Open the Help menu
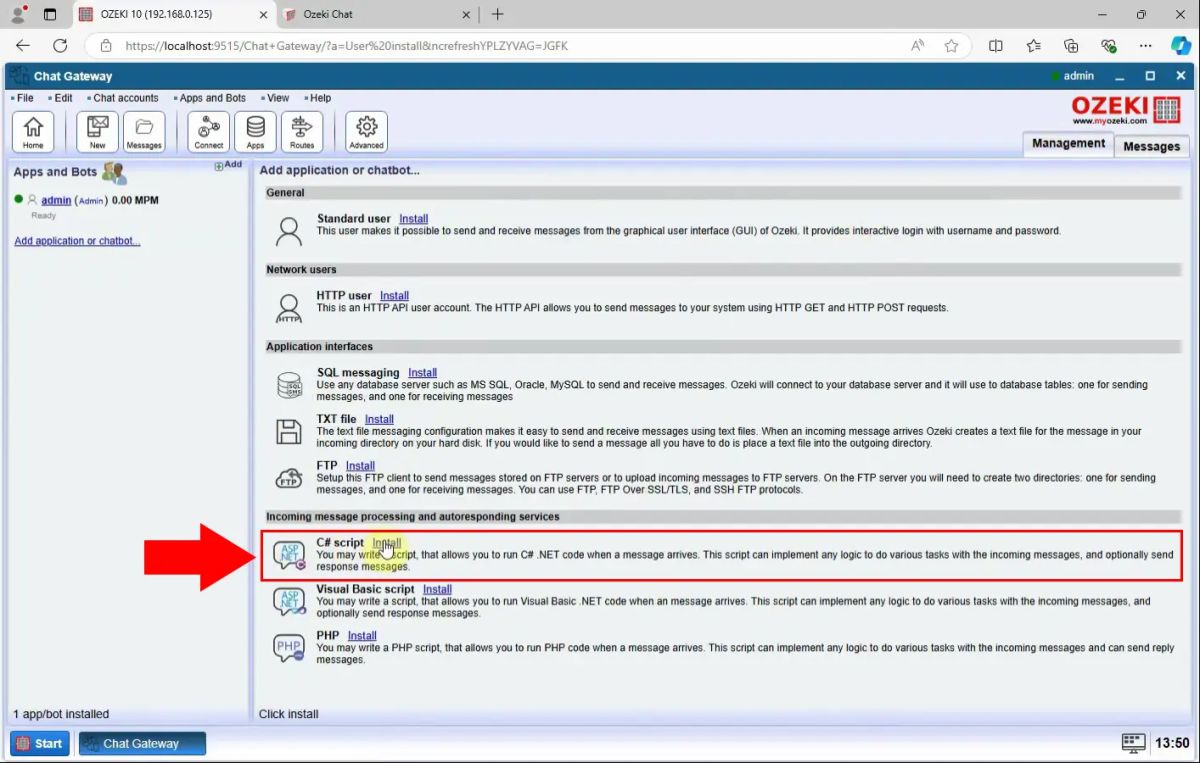Viewport: 1200px width, 763px height. 320,98
